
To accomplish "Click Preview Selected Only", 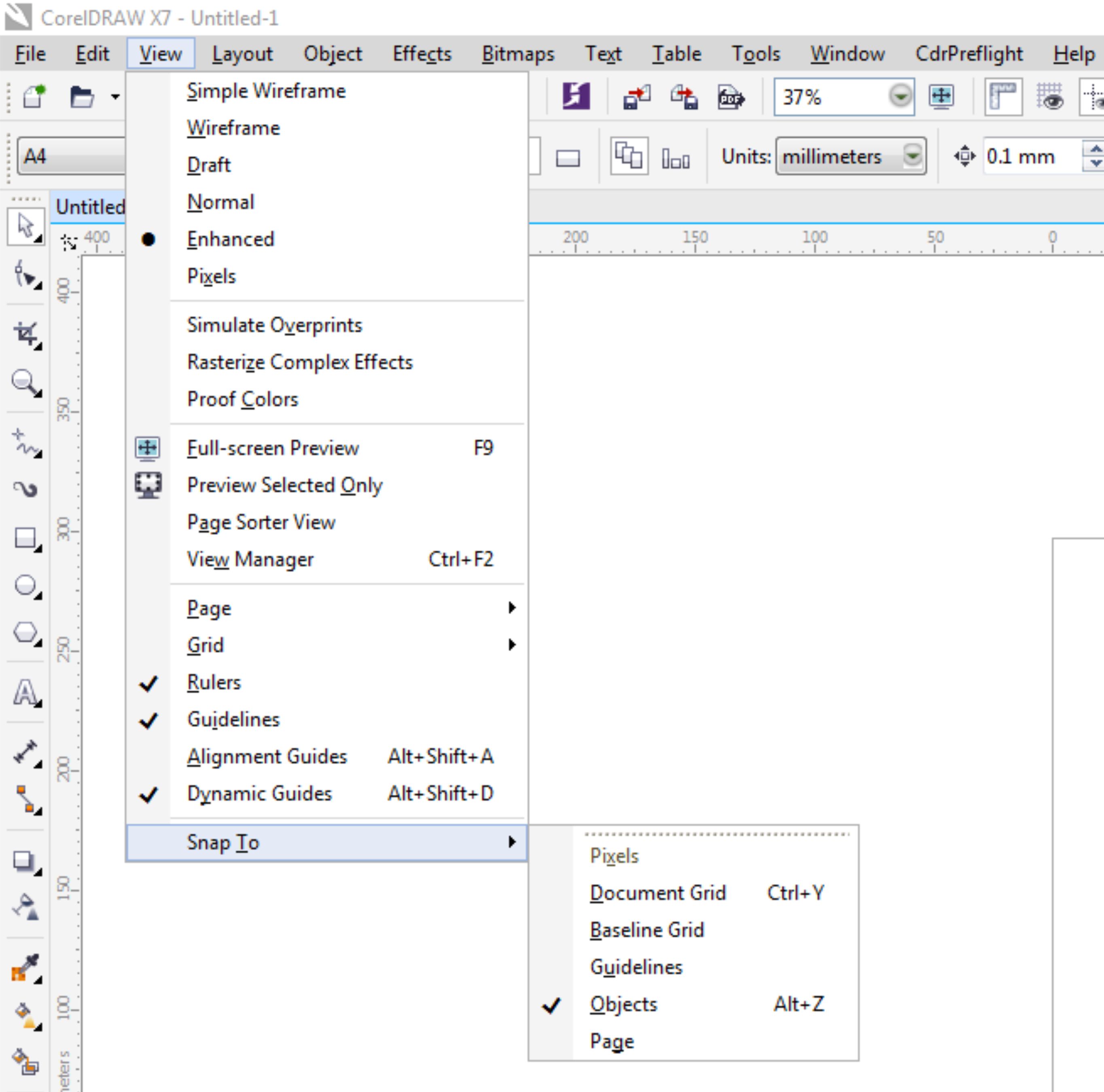I will [326, 485].
